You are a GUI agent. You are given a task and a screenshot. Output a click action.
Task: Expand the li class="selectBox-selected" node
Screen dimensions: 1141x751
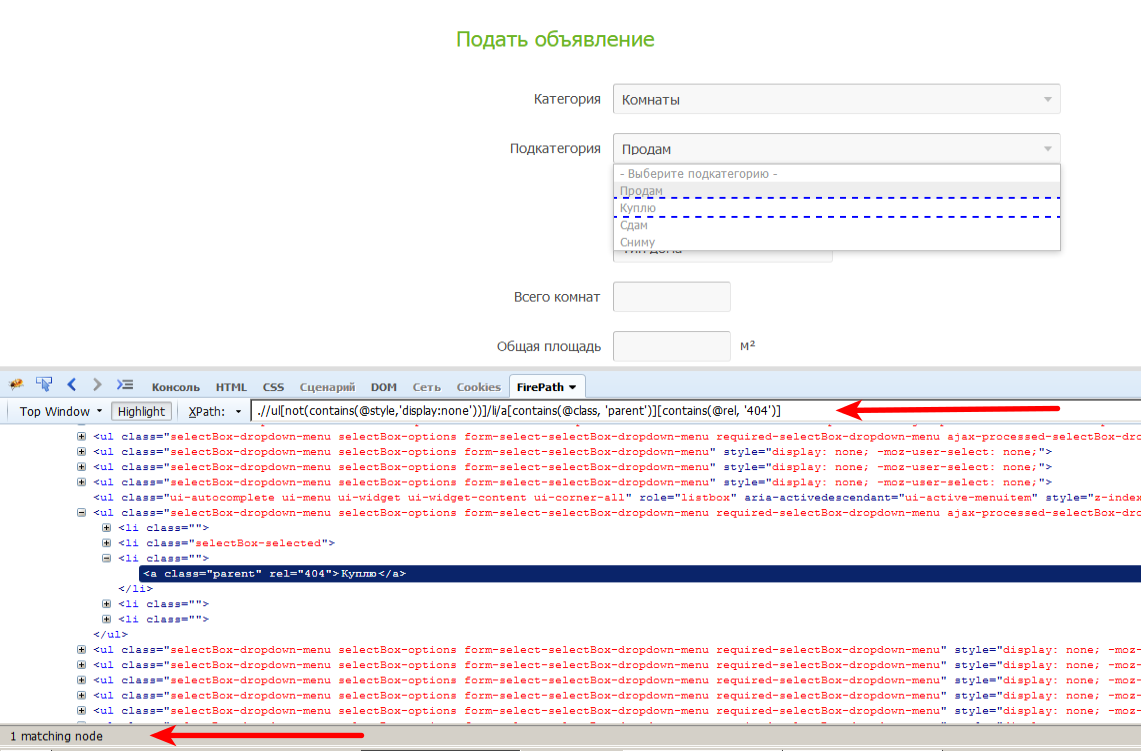[x=106, y=543]
